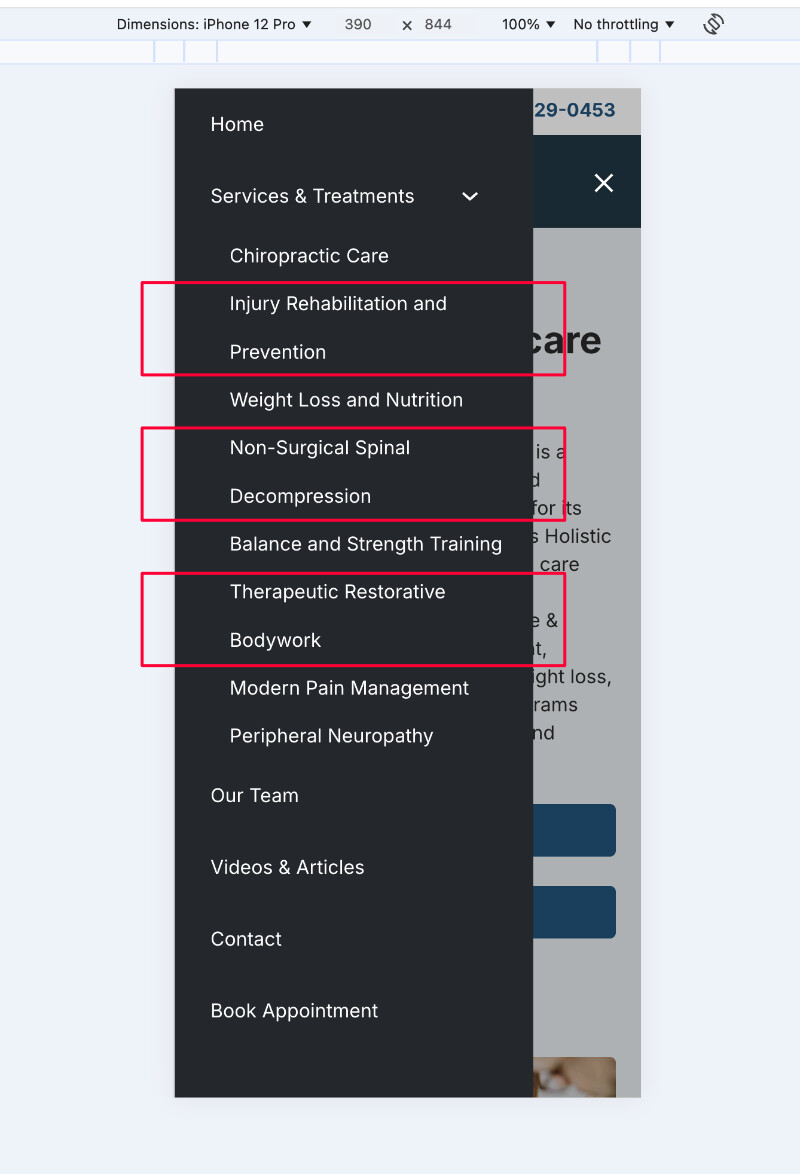Open the 100% zoom dropdown
The height and width of the screenshot is (1174, 800).
tap(528, 24)
